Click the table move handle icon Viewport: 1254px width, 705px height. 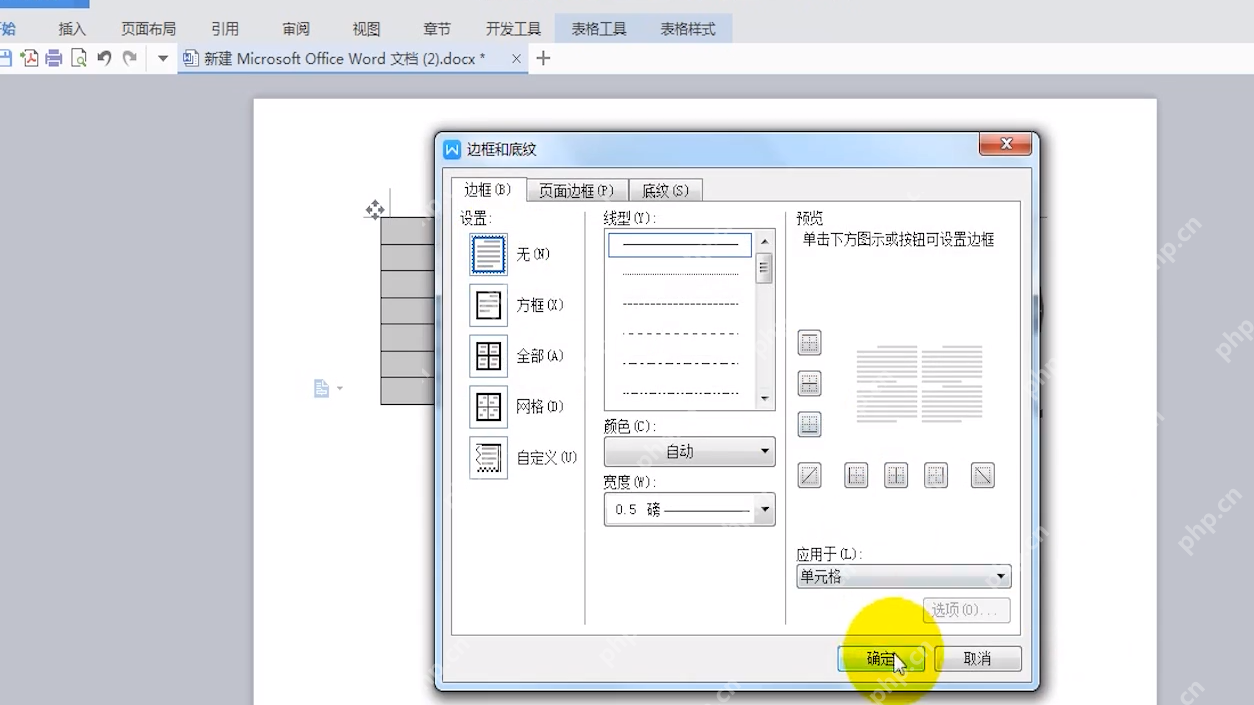point(375,209)
